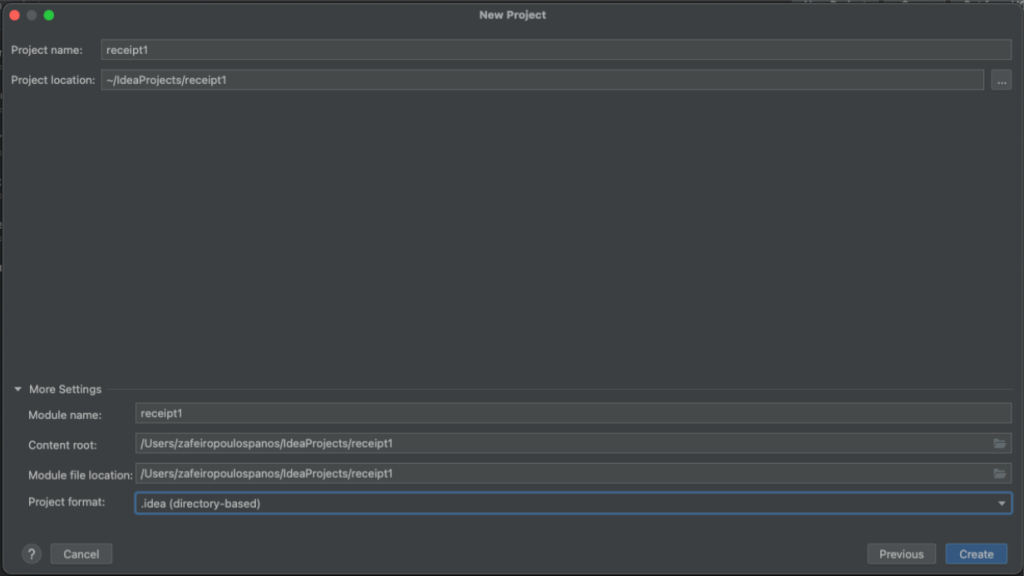Click the New Project window title
The height and width of the screenshot is (576, 1024).
pyautogui.click(x=513, y=15)
